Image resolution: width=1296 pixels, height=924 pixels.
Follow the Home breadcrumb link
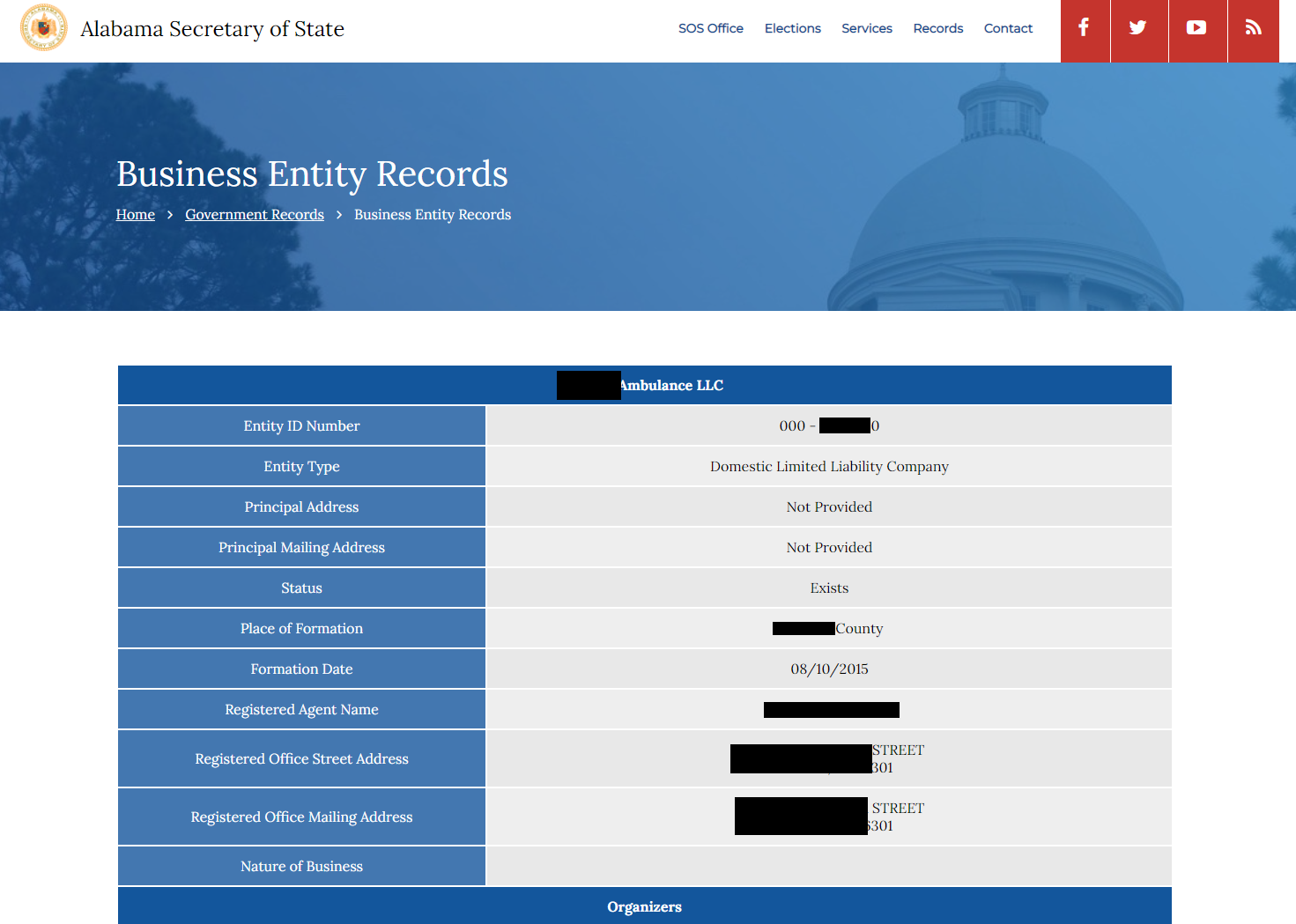136,215
